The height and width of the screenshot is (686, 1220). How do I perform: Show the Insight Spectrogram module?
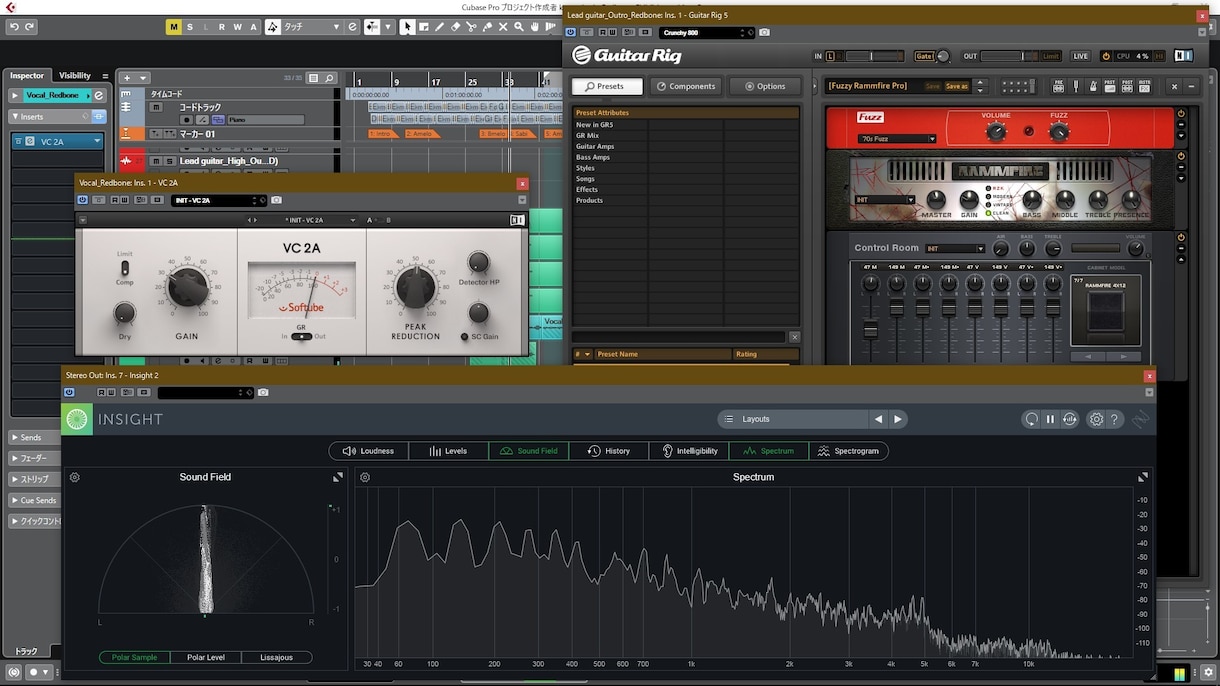[849, 451]
